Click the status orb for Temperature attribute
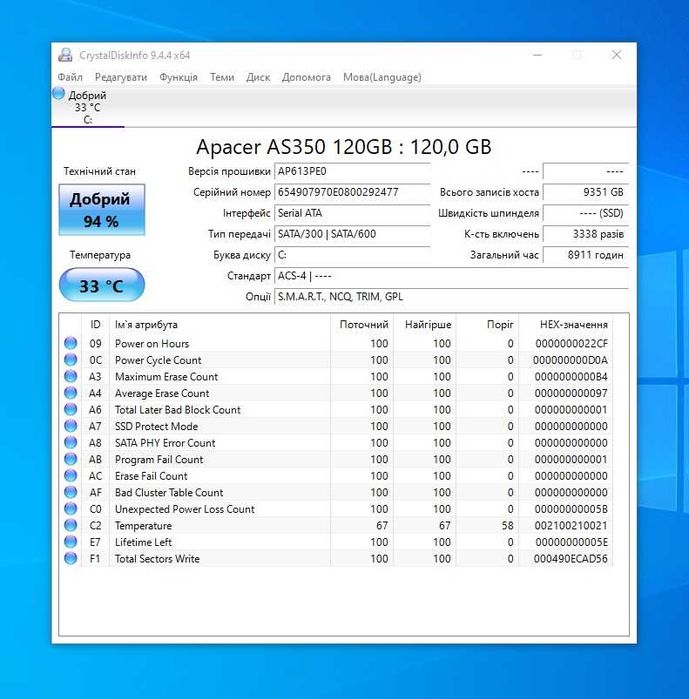This screenshot has height=699, width=689. [70, 525]
